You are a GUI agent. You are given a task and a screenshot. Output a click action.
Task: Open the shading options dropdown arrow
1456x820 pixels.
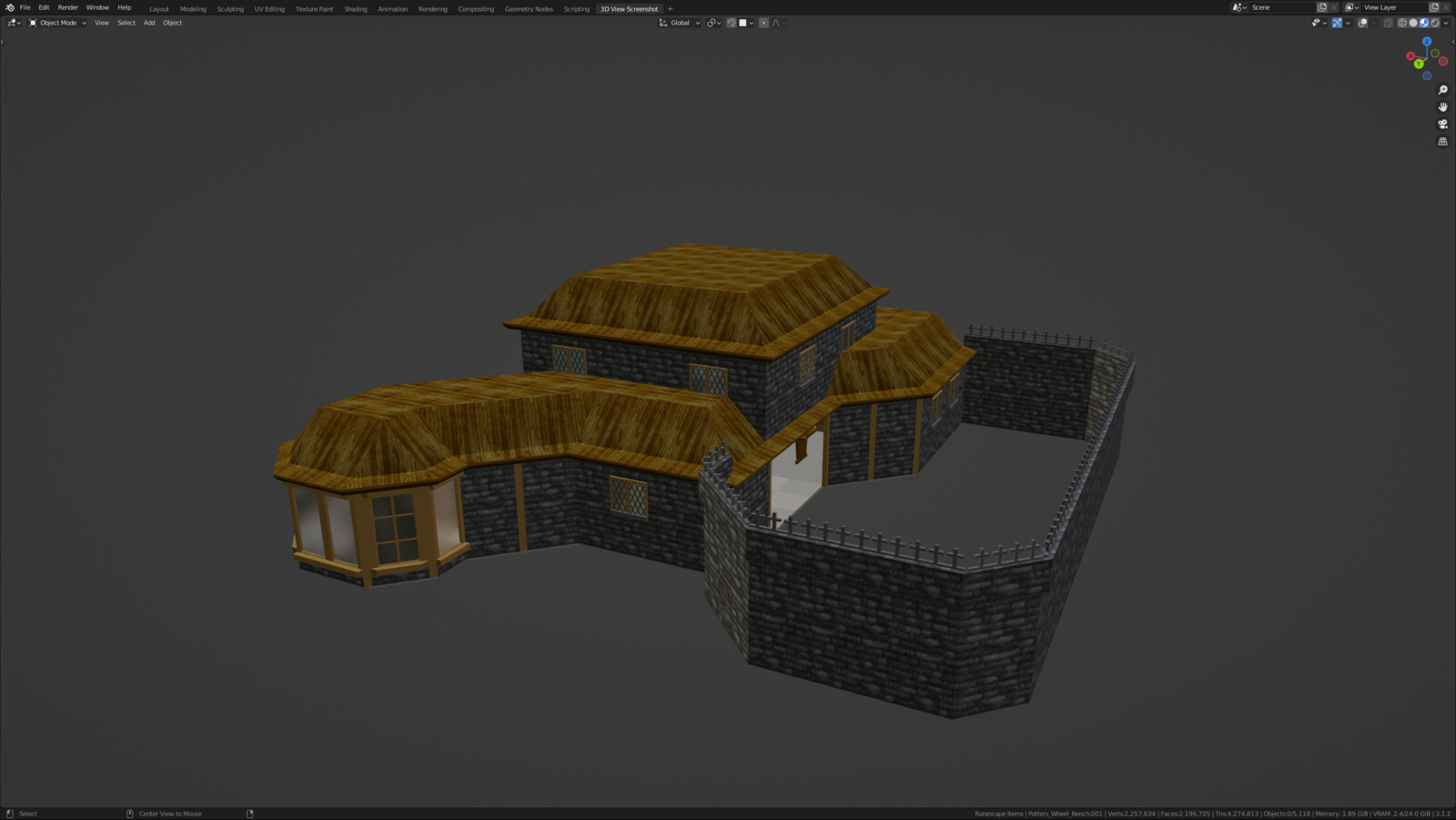tap(1446, 23)
